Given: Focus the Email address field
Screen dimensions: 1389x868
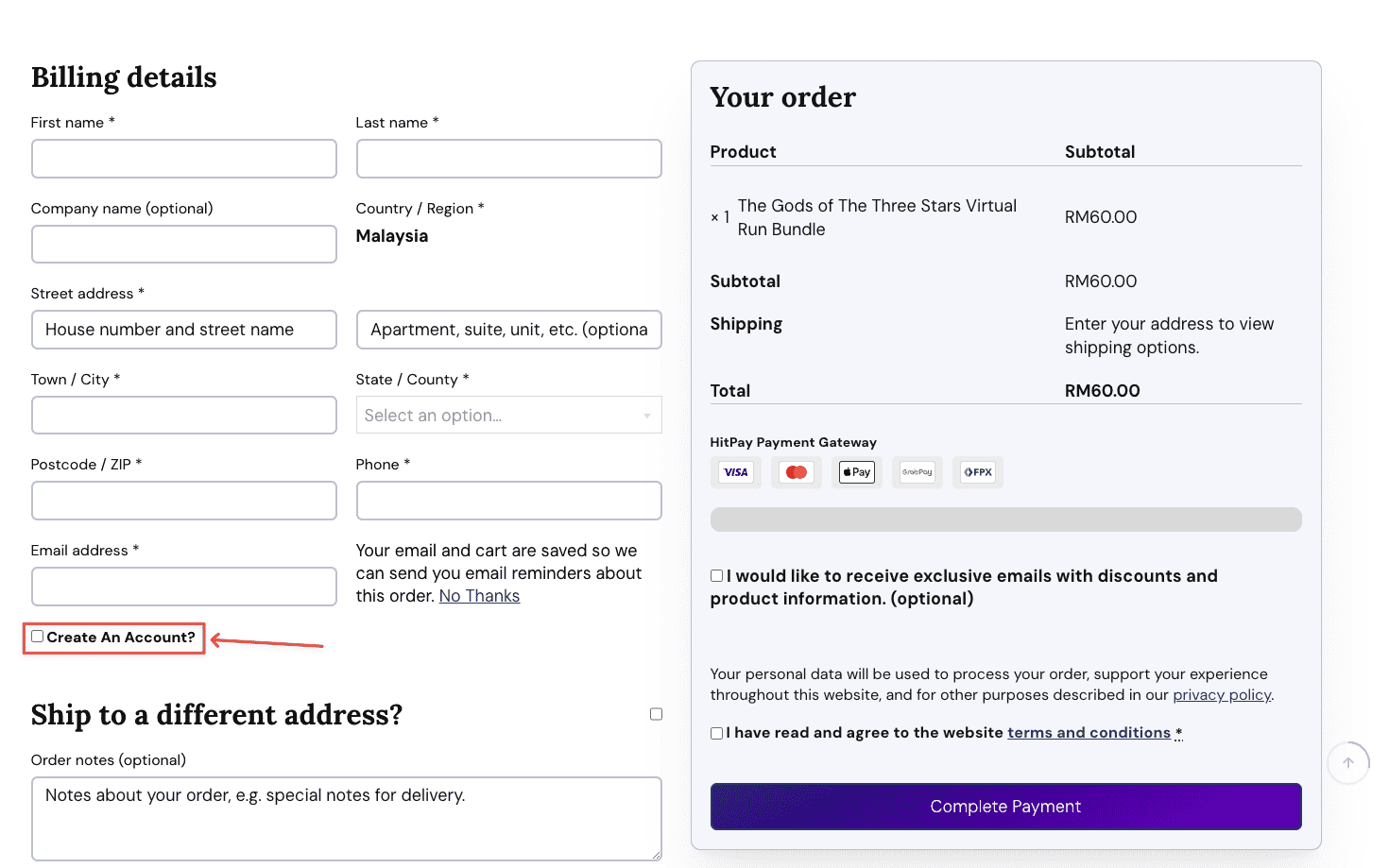Looking at the screenshot, I should coord(184,587).
